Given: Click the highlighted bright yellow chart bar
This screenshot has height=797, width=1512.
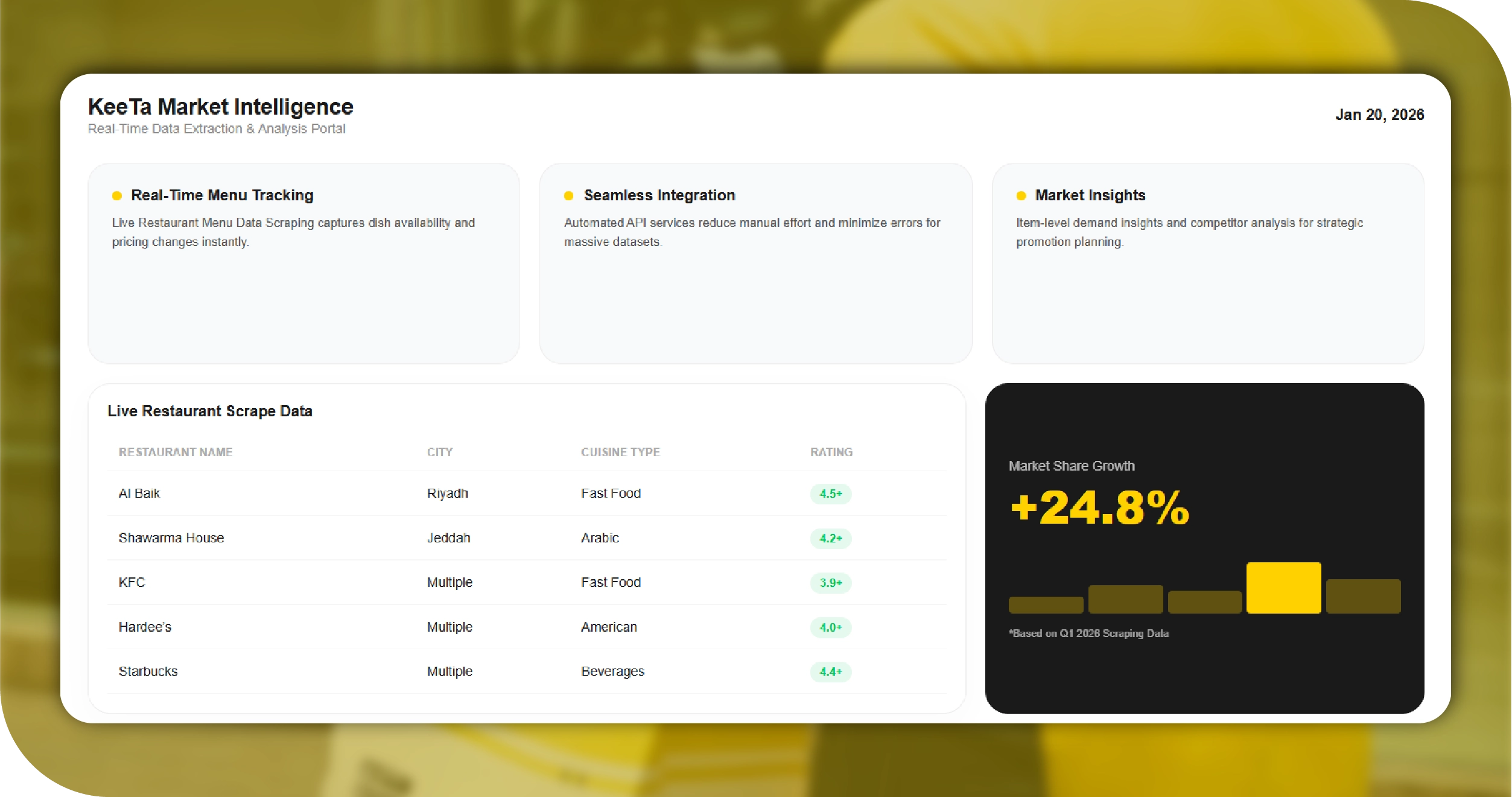Looking at the screenshot, I should pos(1283,588).
